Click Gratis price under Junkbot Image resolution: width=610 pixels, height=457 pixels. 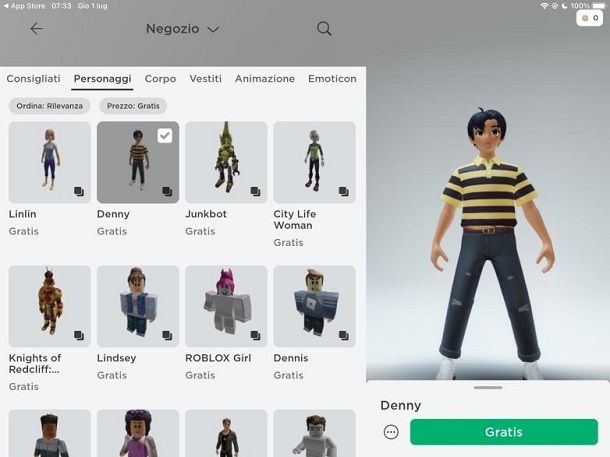pos(200,231)
